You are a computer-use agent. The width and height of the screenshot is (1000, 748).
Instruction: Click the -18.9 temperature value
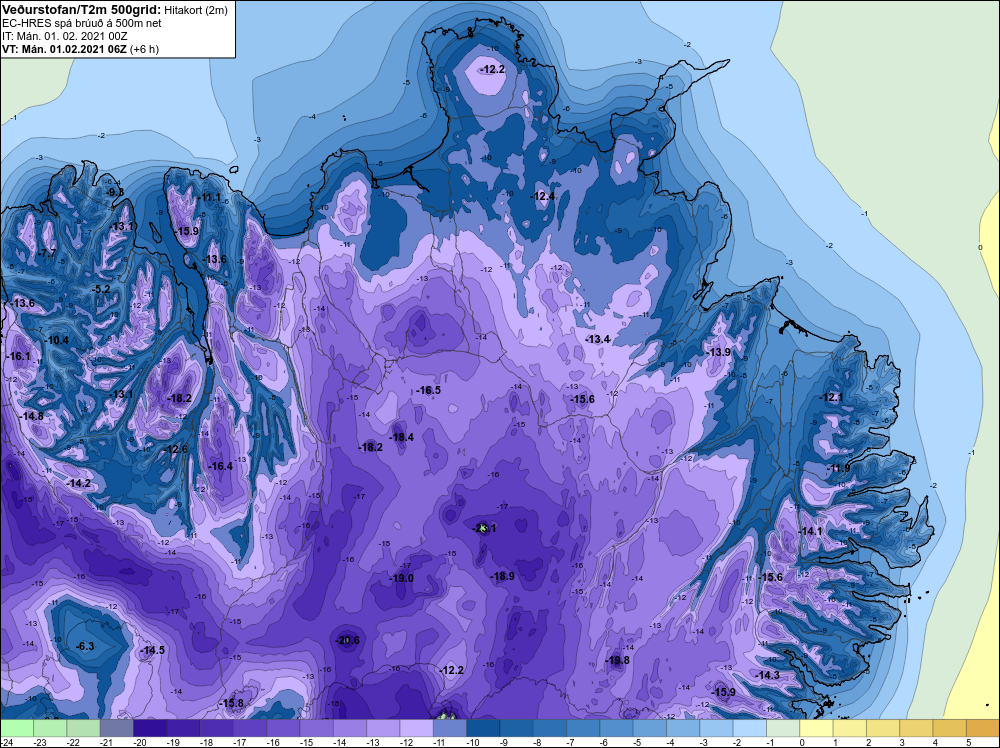coord(502,576)
